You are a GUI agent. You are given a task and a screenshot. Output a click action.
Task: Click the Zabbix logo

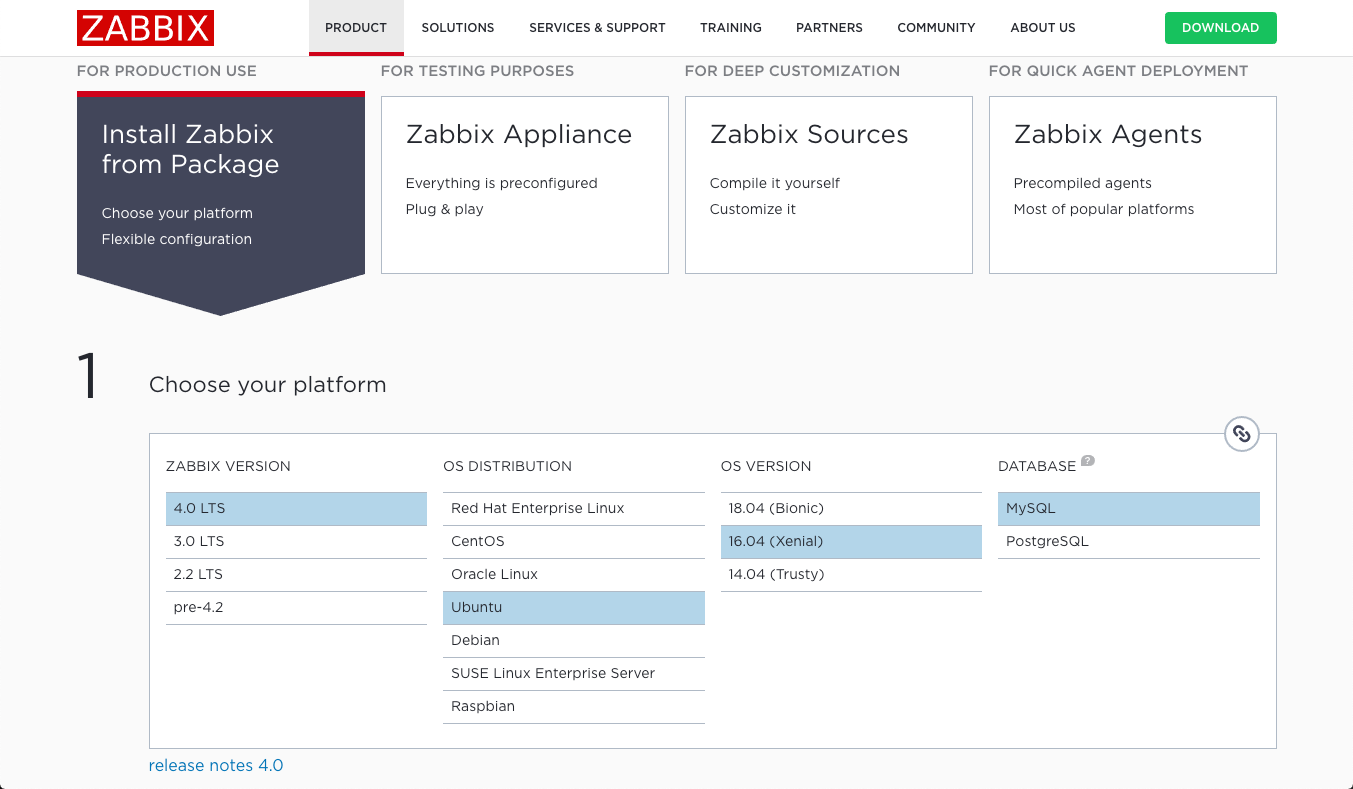click(145, 28)
